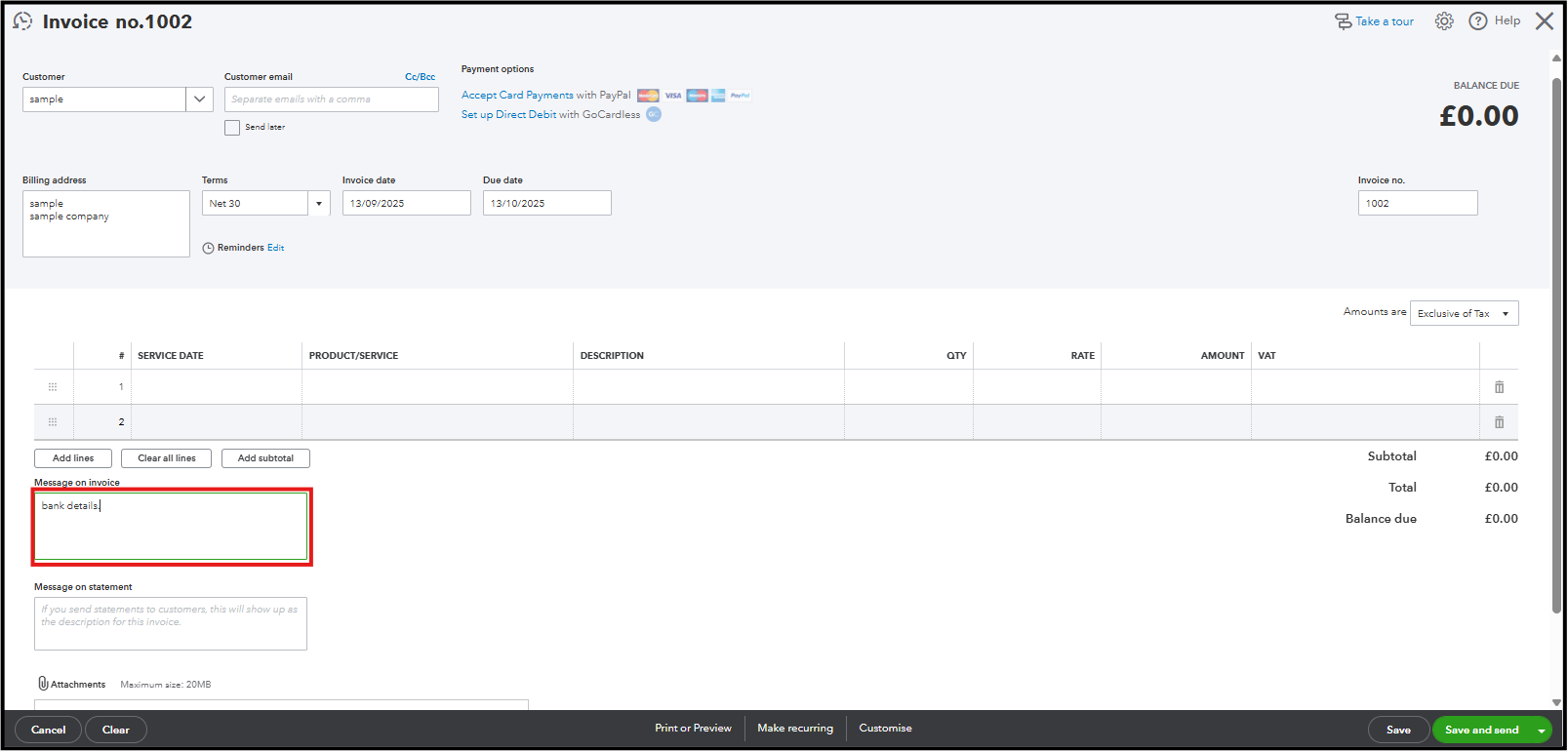Click the Service Date cell in line 1
This screenshot has width=1568, height=751.
(217, 387)
